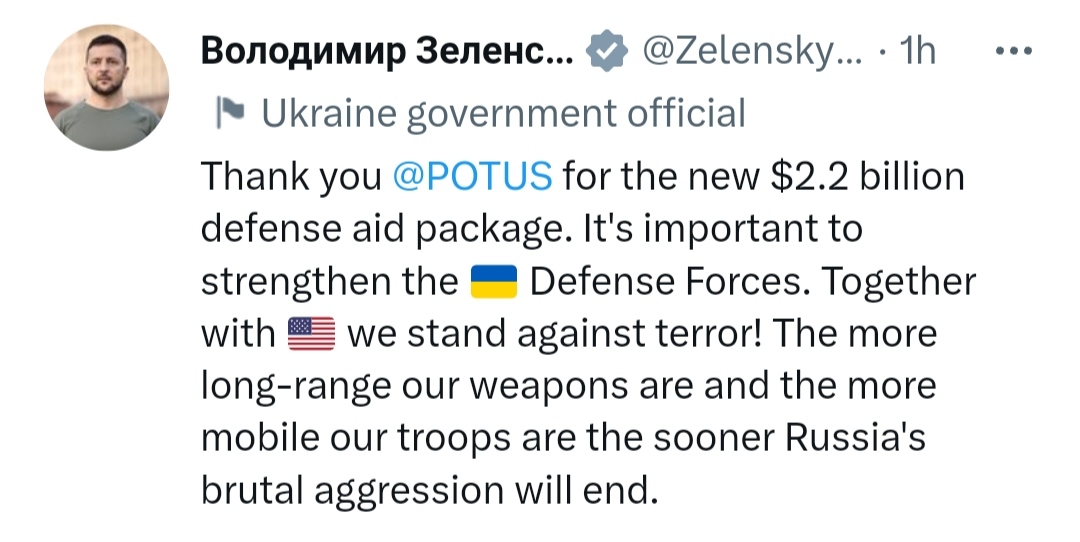Screen dimensions: 1080x542
Task: Click the "Thank you" opening words
Action: [291, 178]
